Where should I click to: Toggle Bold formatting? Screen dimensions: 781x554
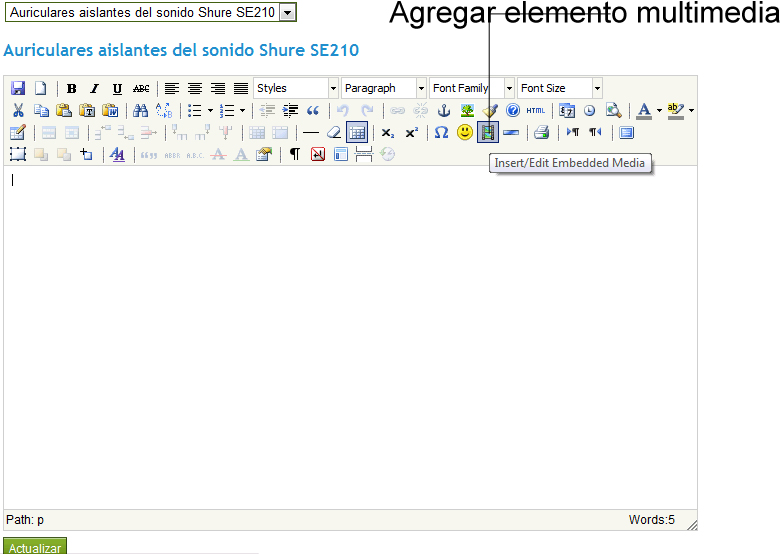[x=72, y=89]
